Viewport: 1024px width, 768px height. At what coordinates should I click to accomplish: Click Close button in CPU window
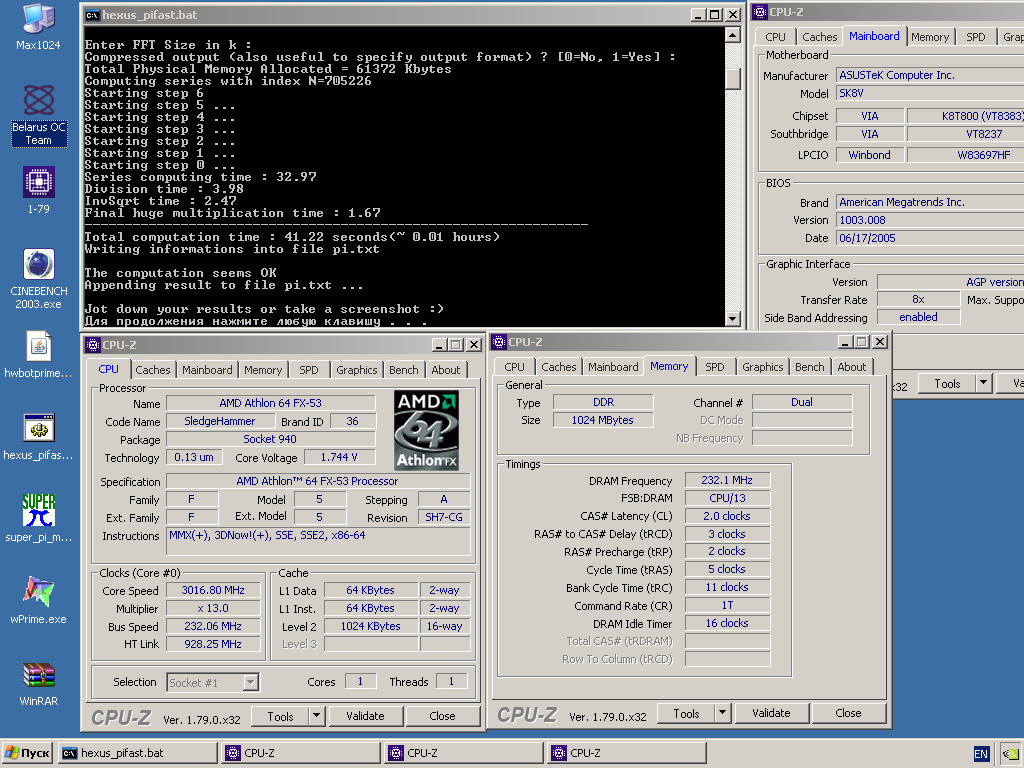pos(443,716)
